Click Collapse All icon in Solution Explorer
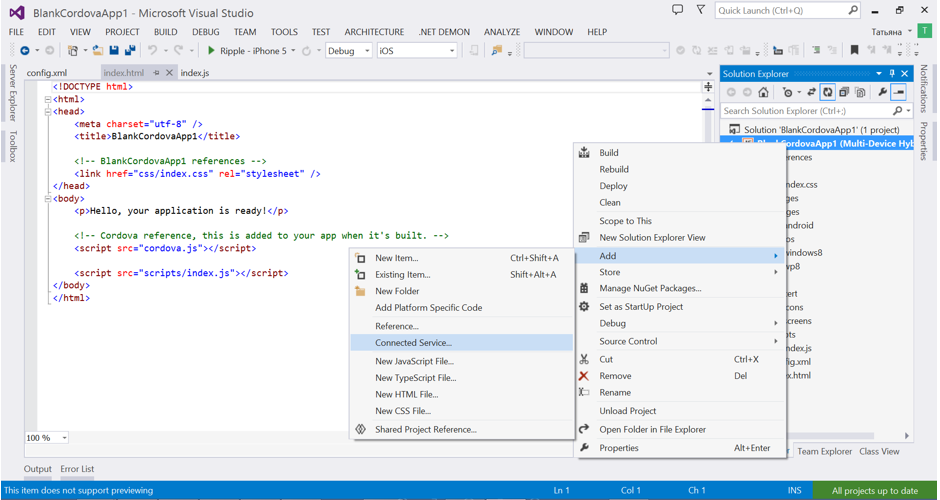Screen dimensions: 940x500 coord(844,92)
